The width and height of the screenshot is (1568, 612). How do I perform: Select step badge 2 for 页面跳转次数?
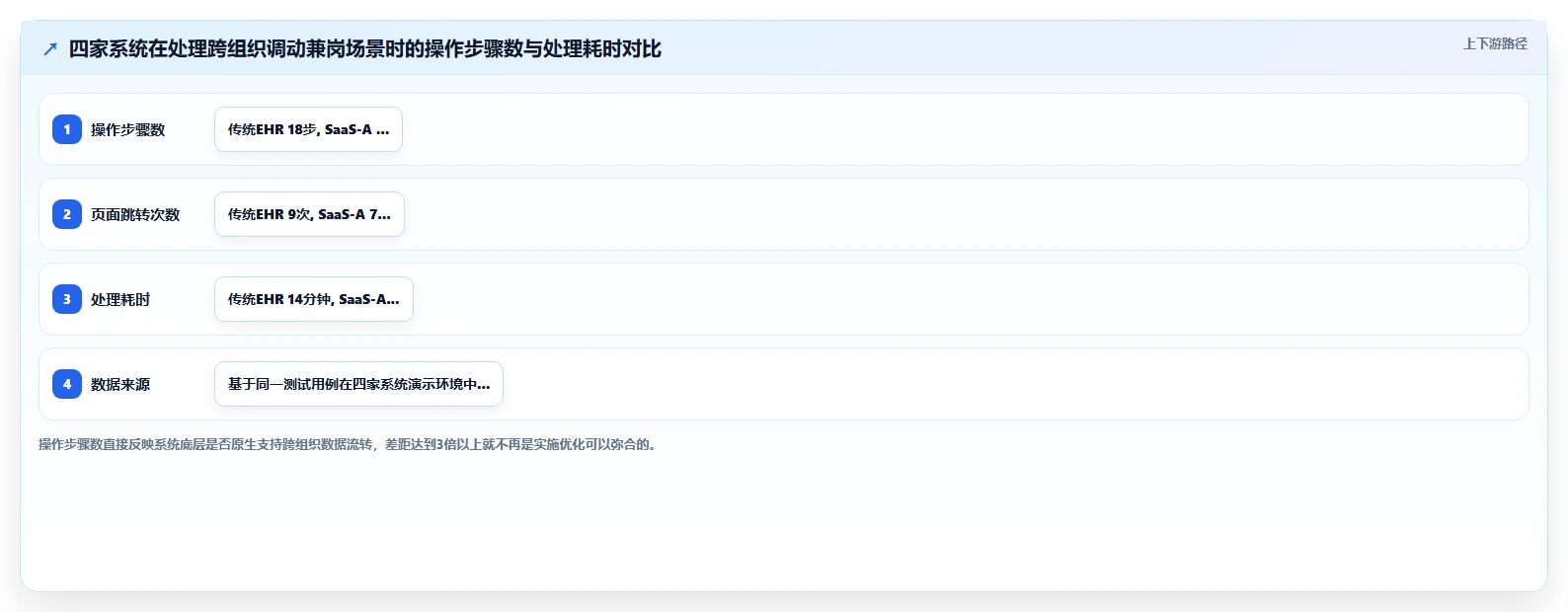[x=67, y=214]
